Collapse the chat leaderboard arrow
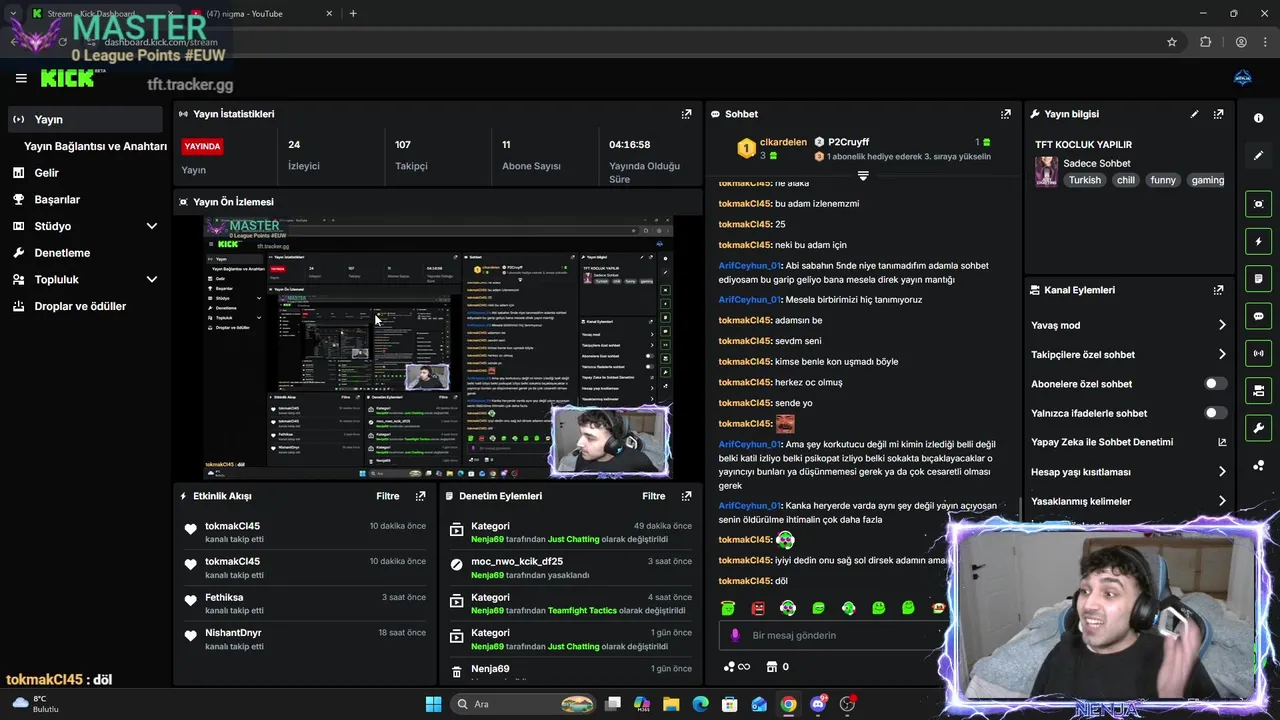Image resolution: width=1280 pixels, height=720 pixels. pos(863,175)
